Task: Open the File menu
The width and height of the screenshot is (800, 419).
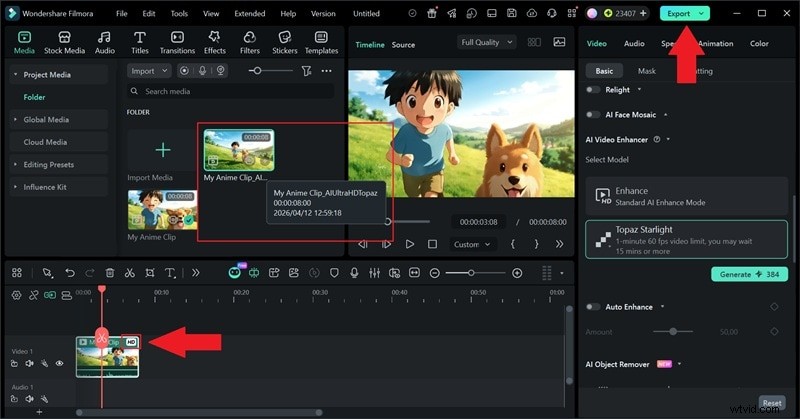Action: [121, 14]
